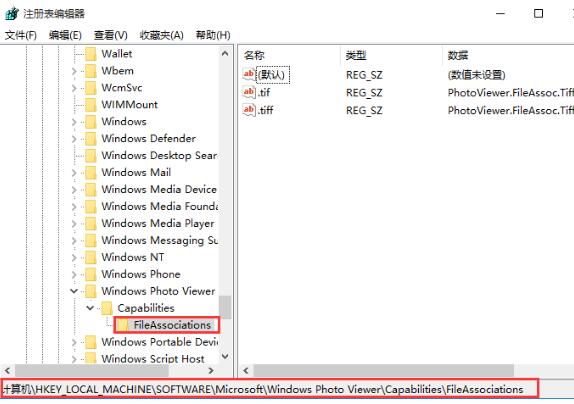The height and width of the screenshot is (404, 574).
Task: Click the .tif string value icon
Action: (x=249, y=92)
